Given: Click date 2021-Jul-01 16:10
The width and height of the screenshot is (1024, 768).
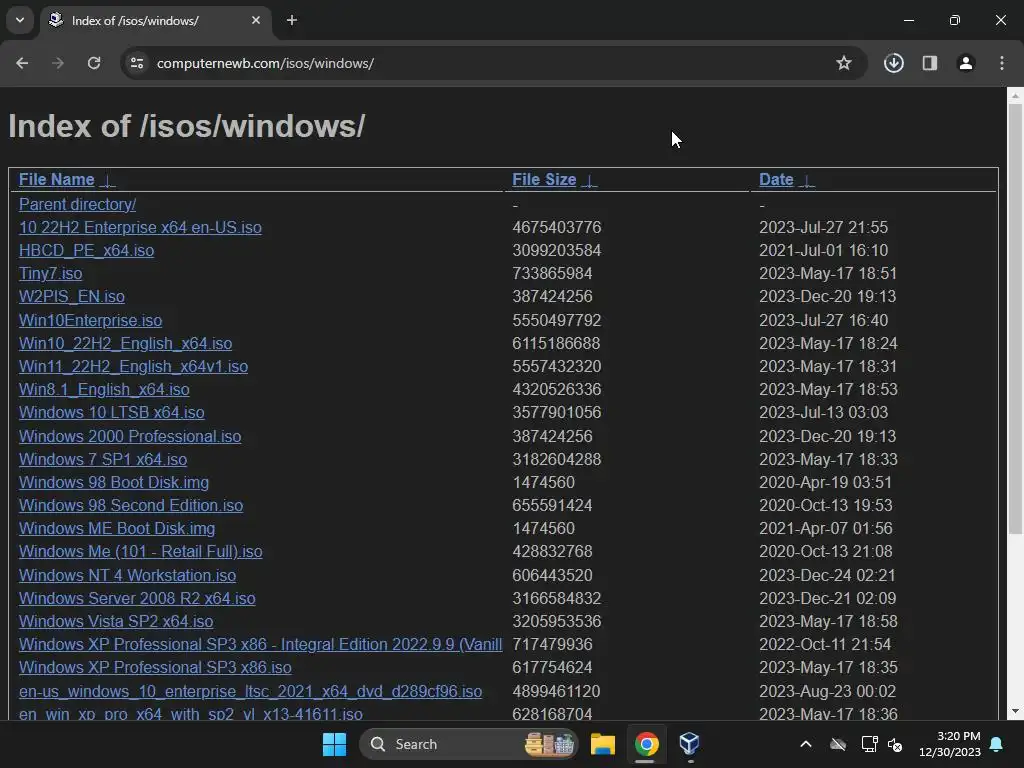Looking at the screenshot, I should (x=823, y=250).
